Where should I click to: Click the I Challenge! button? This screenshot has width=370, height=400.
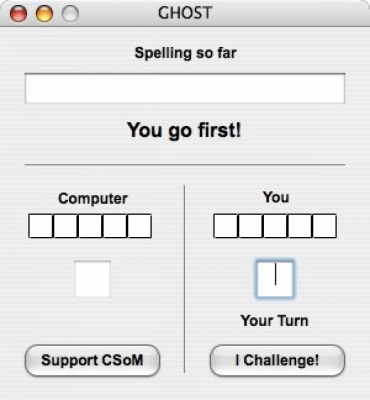[x=277, y=361]
